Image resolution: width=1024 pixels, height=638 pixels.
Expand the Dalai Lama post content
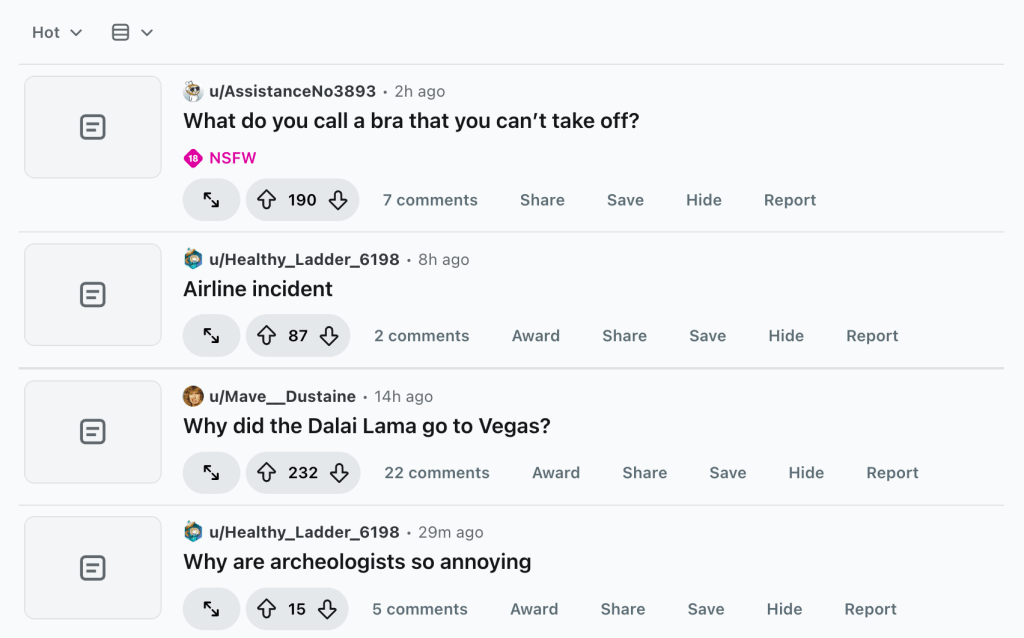tap(211, 473)
